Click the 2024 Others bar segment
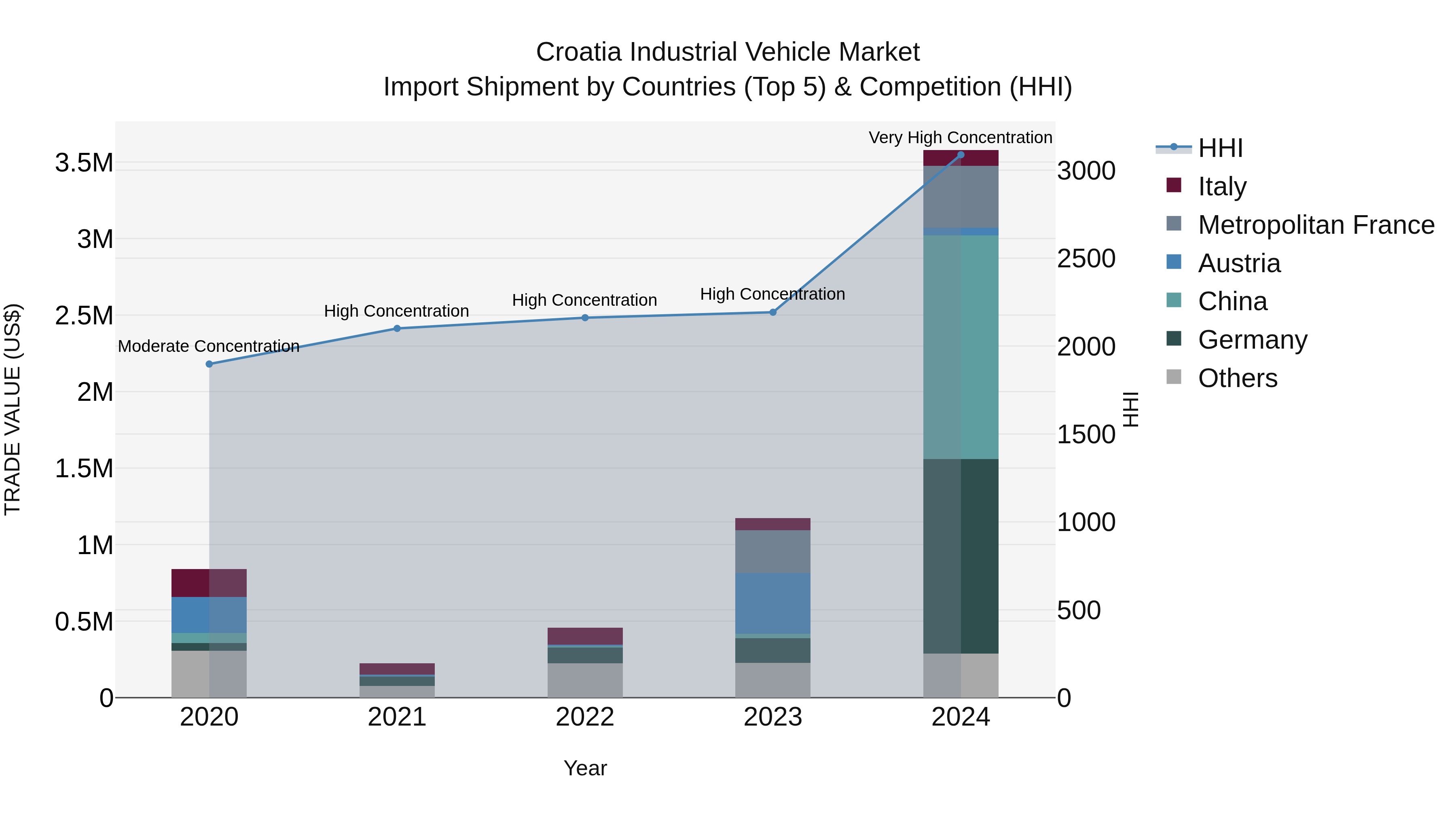1456x819 pixels. (x=961, y=675)
